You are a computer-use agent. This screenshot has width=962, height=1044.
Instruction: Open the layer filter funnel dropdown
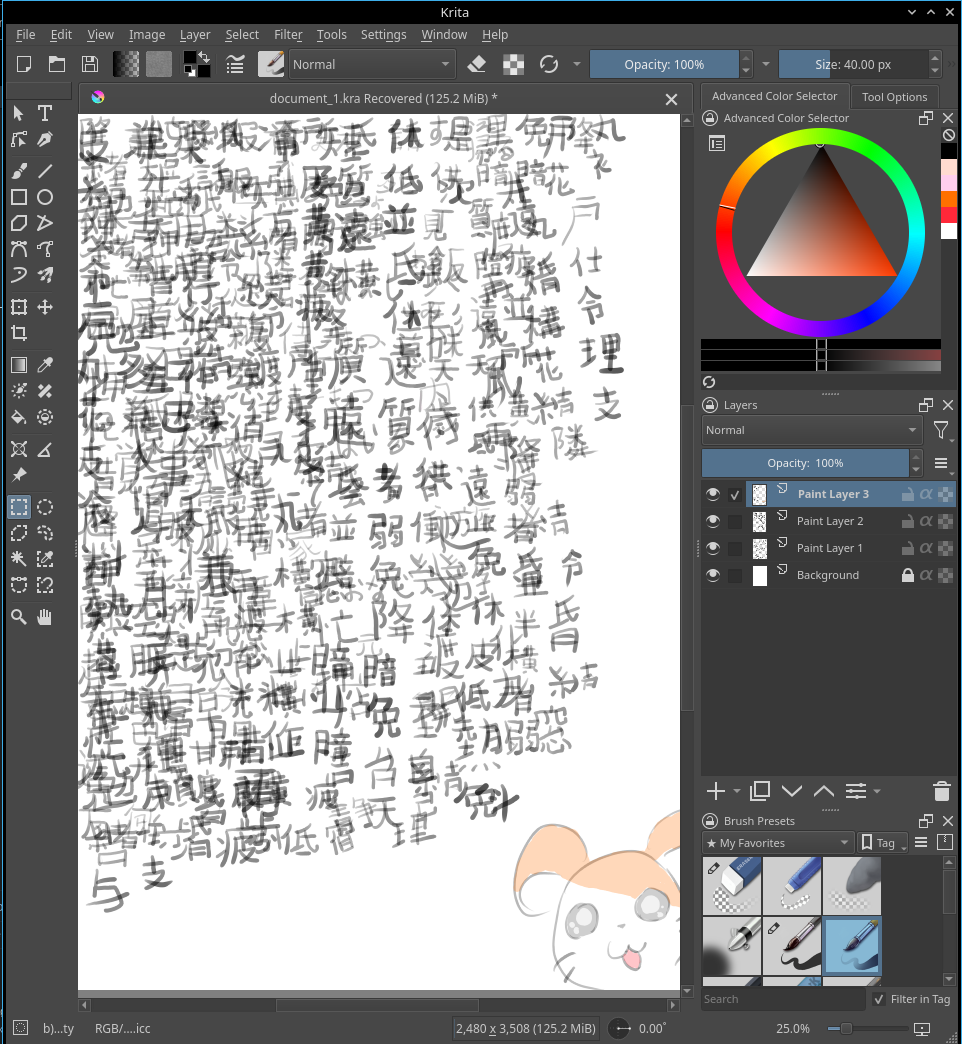(x=942, y=431)
